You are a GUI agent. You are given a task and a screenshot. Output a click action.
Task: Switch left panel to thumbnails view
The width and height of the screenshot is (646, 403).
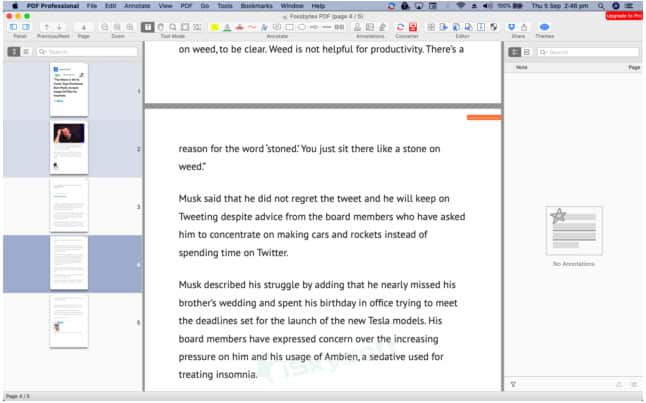pyautogui.click(x=14, y=52)
